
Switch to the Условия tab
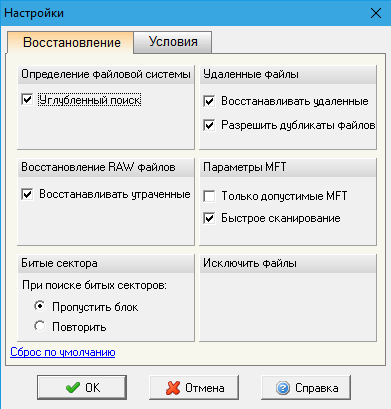(x=173, y=42)
